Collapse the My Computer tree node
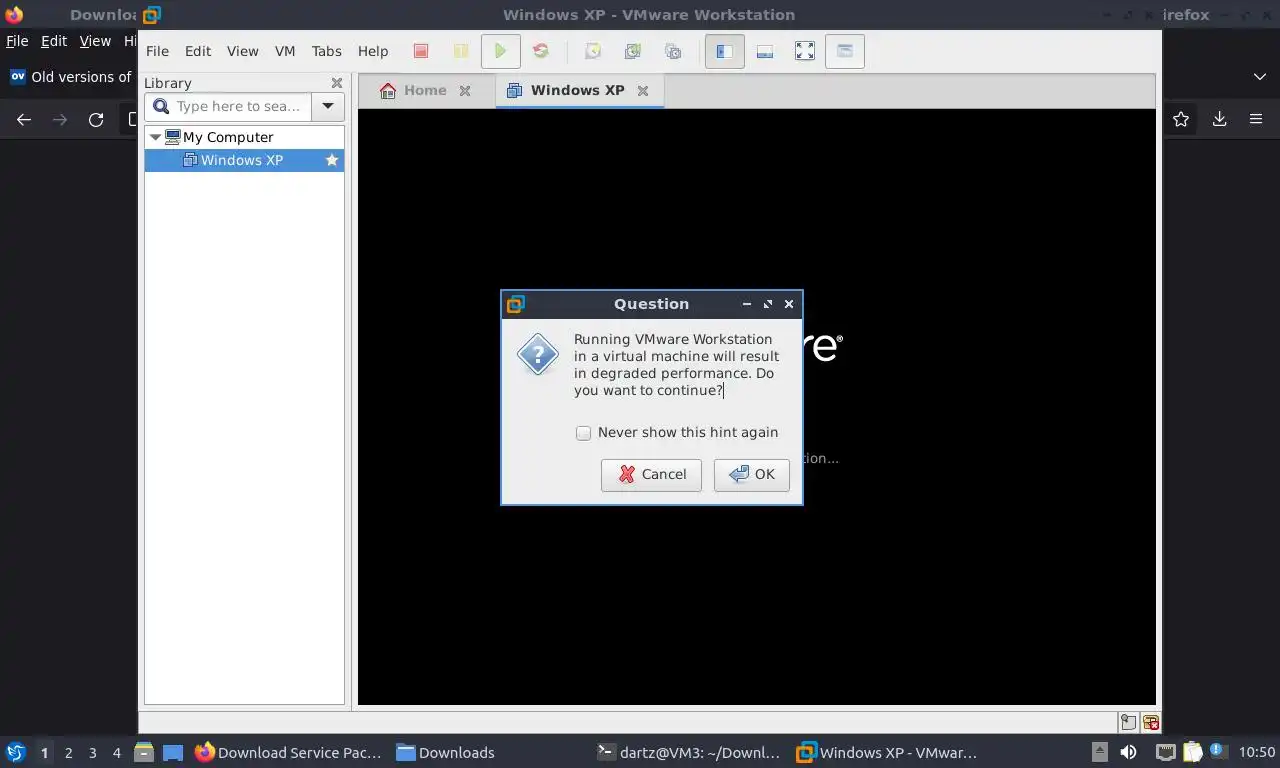Screen dimensions: 1280x768 click(x=155, y=137)
